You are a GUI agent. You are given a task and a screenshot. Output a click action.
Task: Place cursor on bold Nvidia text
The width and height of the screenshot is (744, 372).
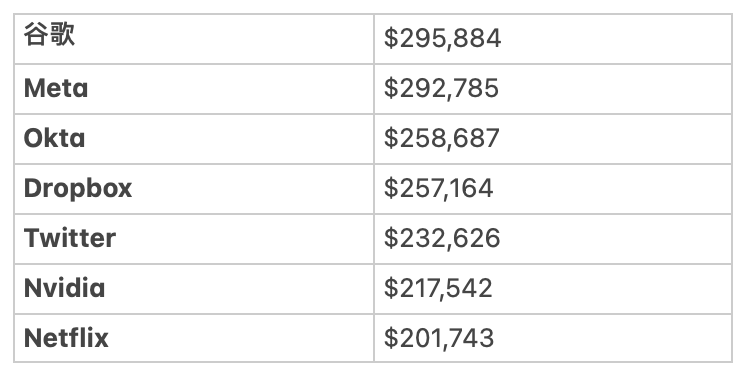pos(65,288)
